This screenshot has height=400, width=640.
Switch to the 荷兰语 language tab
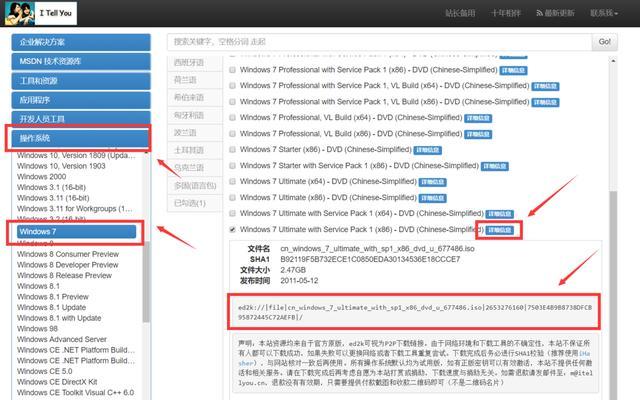click(195, 80)
